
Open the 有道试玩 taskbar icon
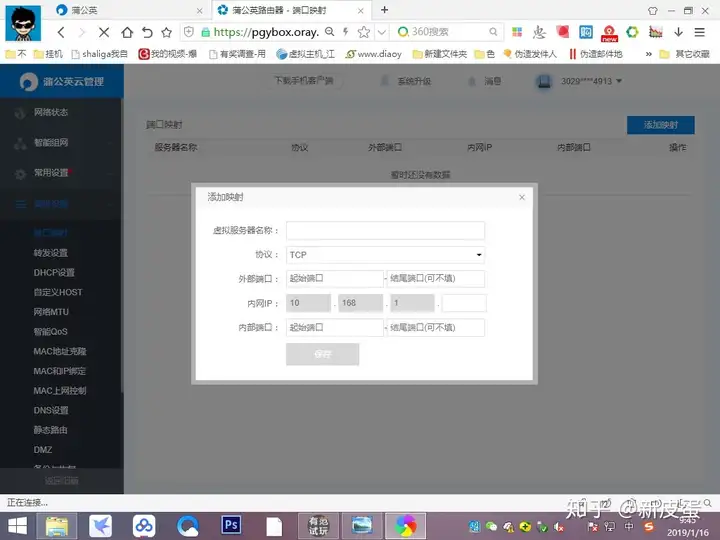[x=318, y=526]
